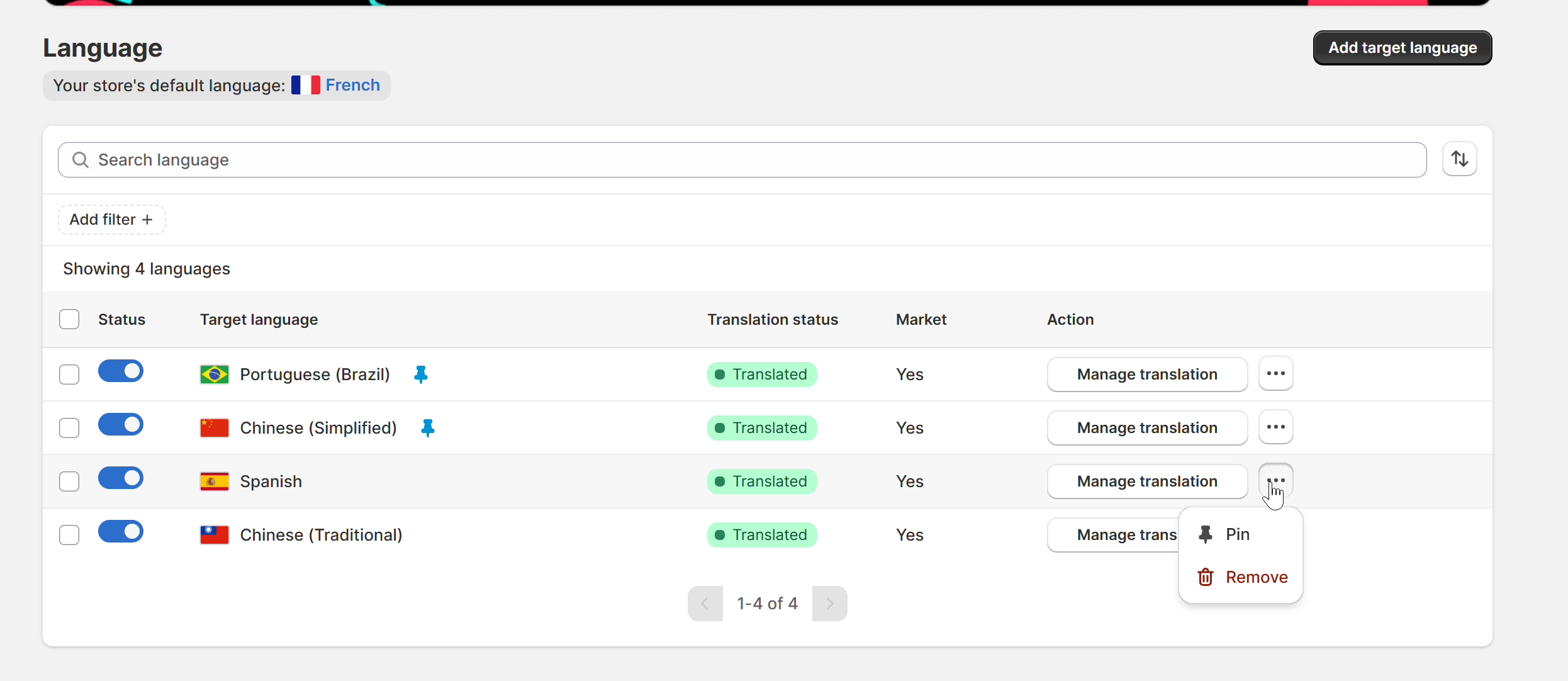
Task: Go to previous page arrow
Action: (705, 604)
